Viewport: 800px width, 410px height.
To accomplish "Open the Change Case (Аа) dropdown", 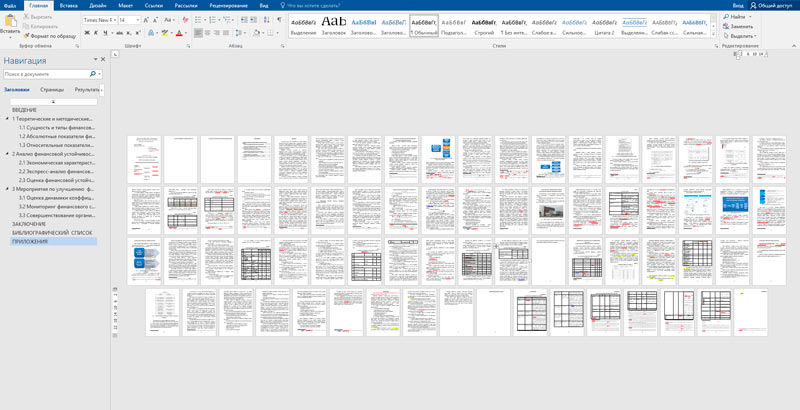I will coord(169,20).
